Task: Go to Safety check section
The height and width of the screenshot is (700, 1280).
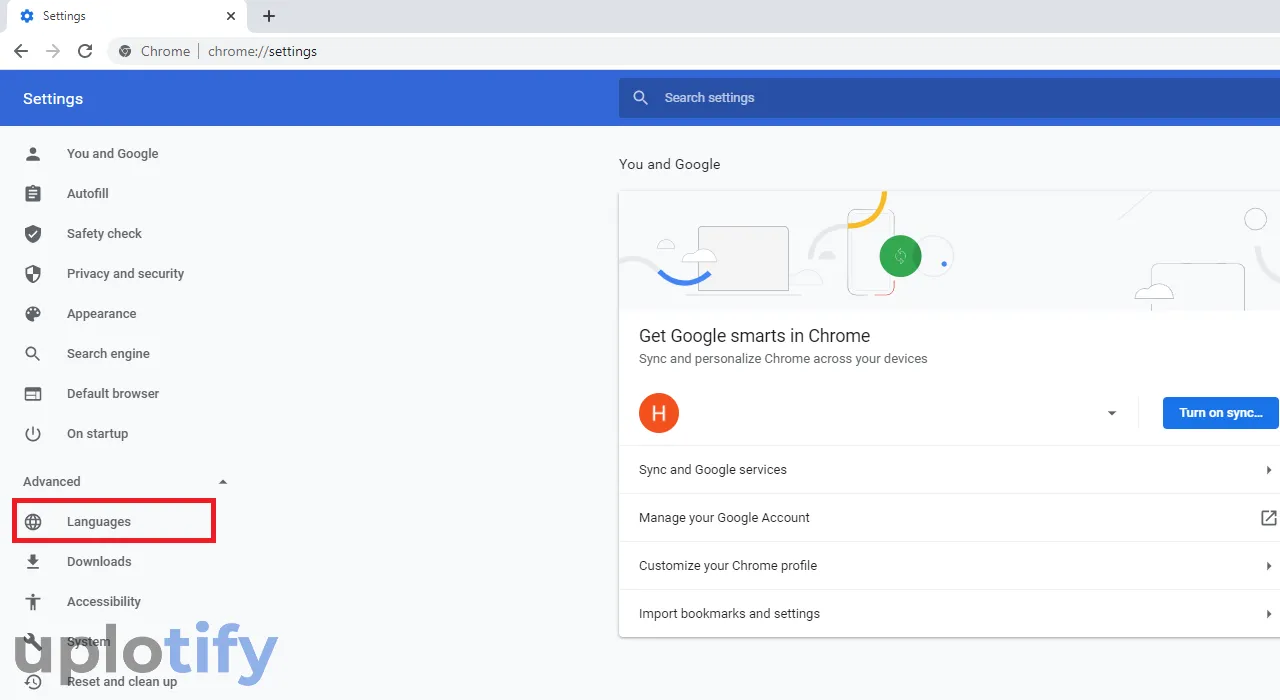Action: 104,234
